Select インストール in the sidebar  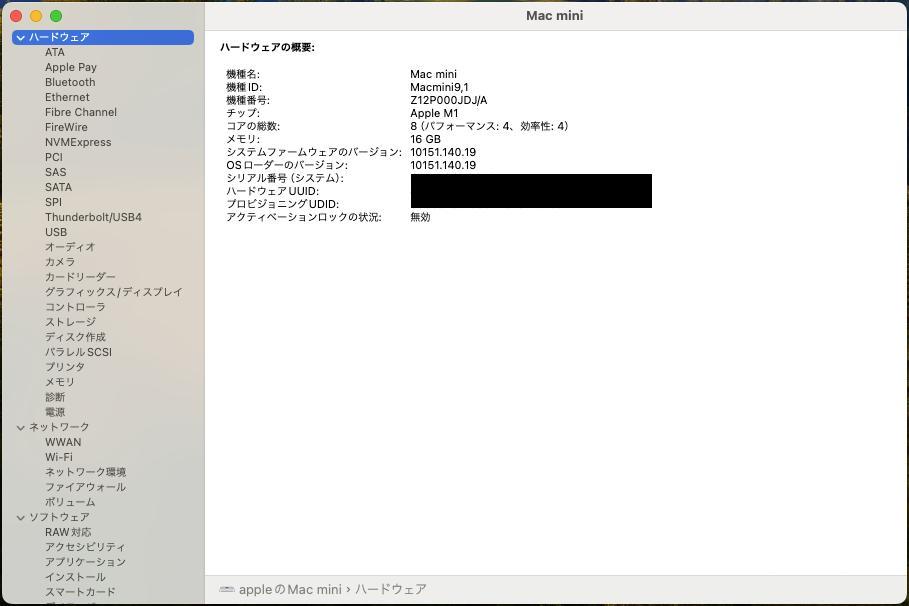click(75, 577)
